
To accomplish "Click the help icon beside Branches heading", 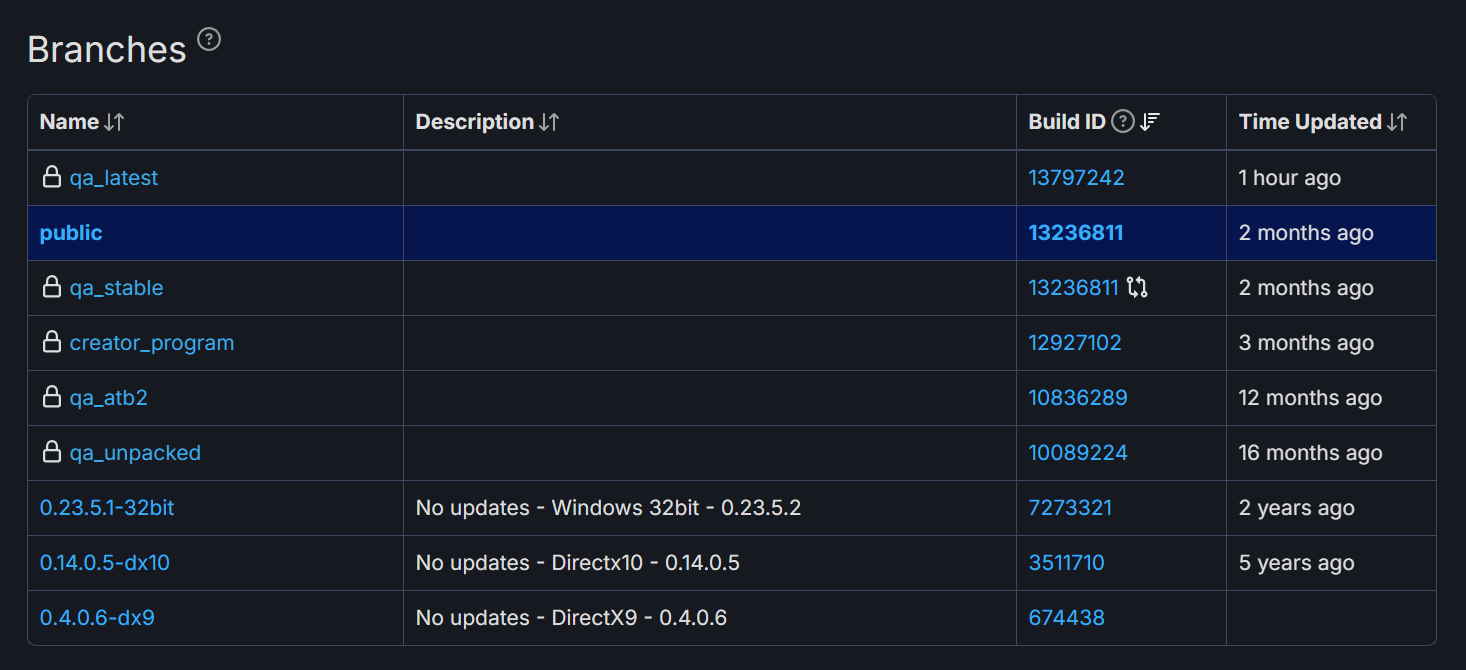I will [x=208, y=40].
